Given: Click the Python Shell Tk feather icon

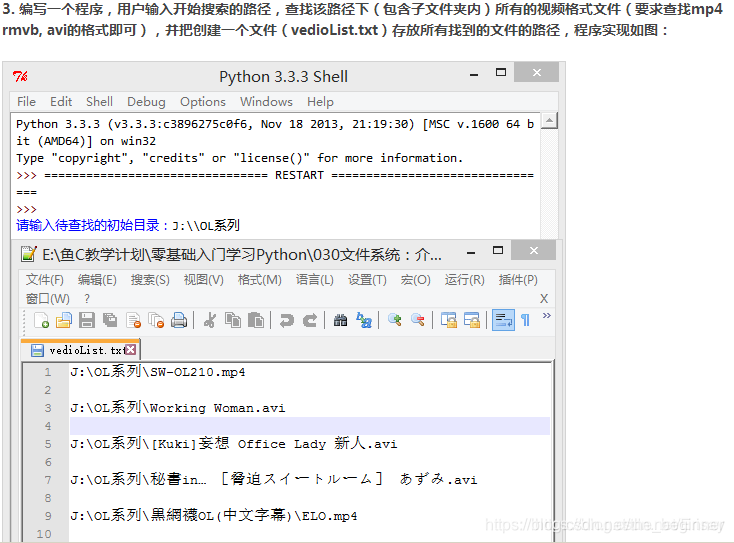Looking at the screenshot, I should point(20,76).
